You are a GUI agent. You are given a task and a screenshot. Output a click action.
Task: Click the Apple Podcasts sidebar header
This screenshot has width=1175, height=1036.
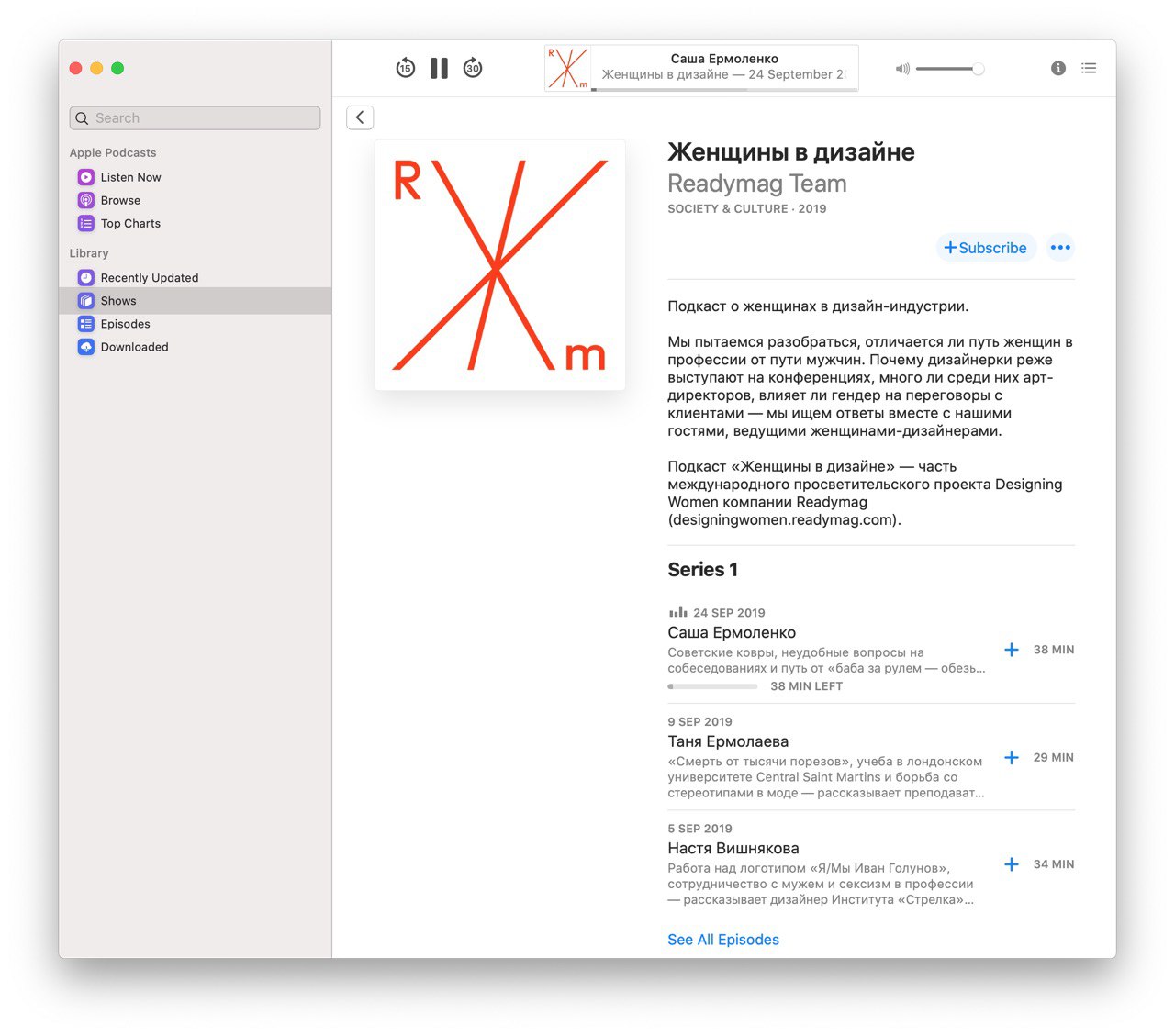pyautogui.click(x=113, y=153)
